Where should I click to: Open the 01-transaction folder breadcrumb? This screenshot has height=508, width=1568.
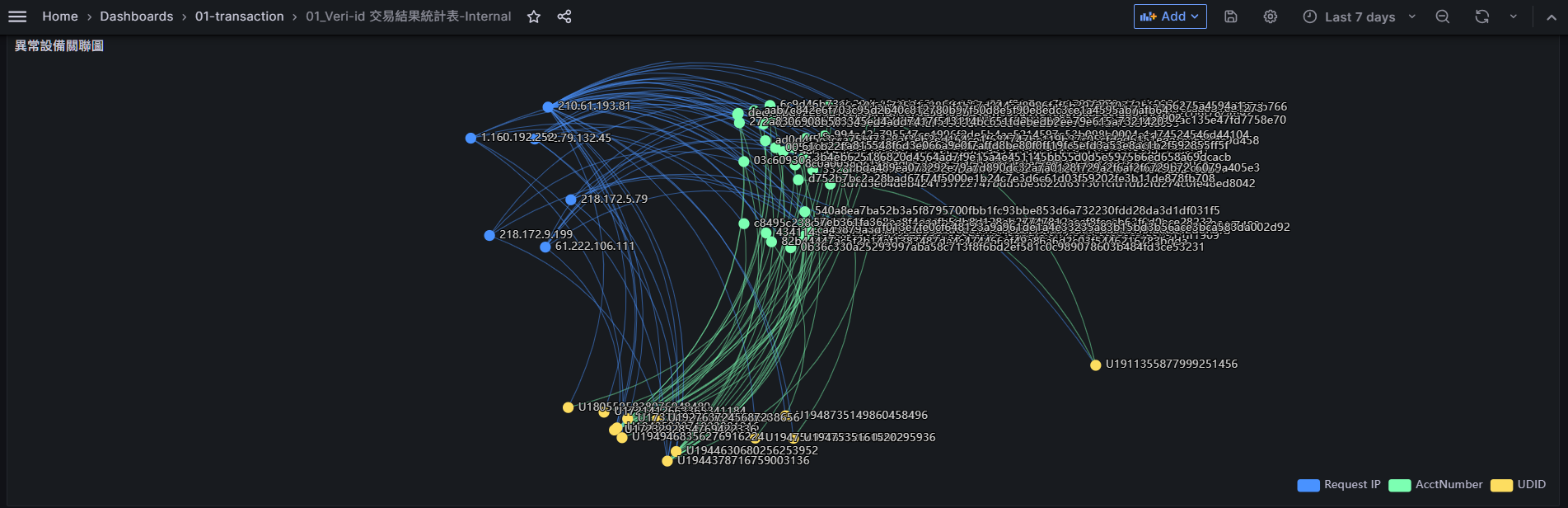(239, 16)
